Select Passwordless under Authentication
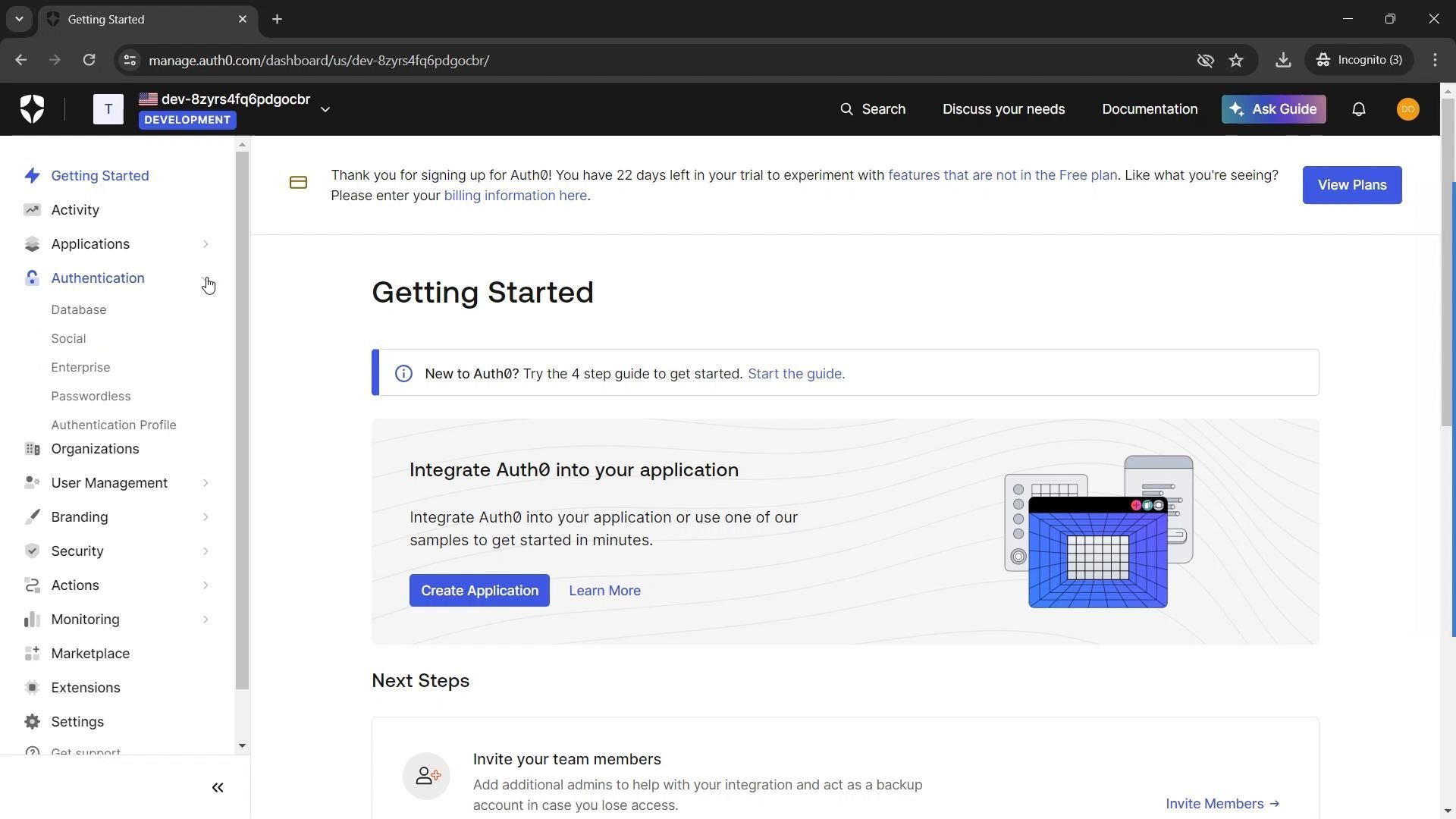Image resolution: width=1456 pixels, height=819 pixels. pyautogui.click(x=91, y=397)
